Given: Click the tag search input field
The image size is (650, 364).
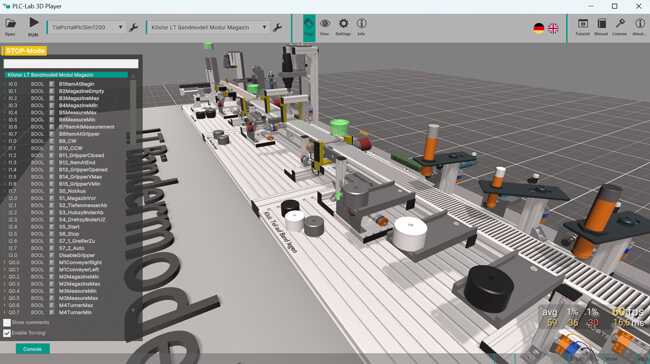Looking at the screenshot, I should 71,63.
